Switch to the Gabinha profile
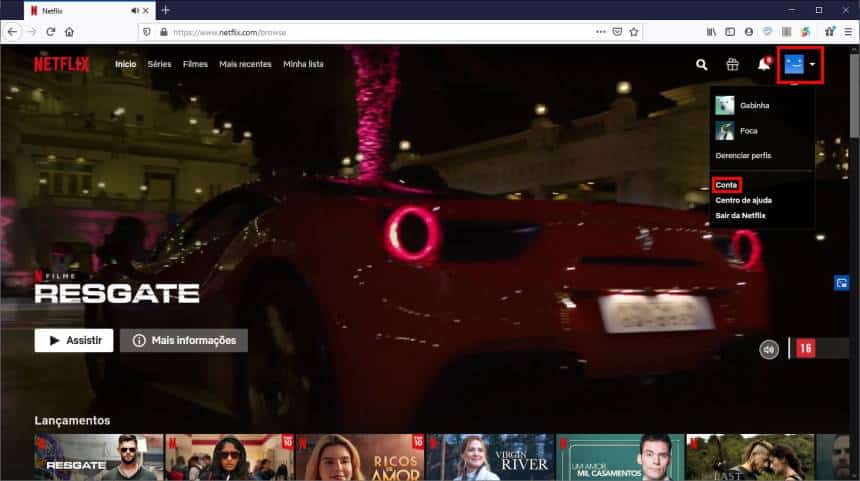 coord(754,105)
